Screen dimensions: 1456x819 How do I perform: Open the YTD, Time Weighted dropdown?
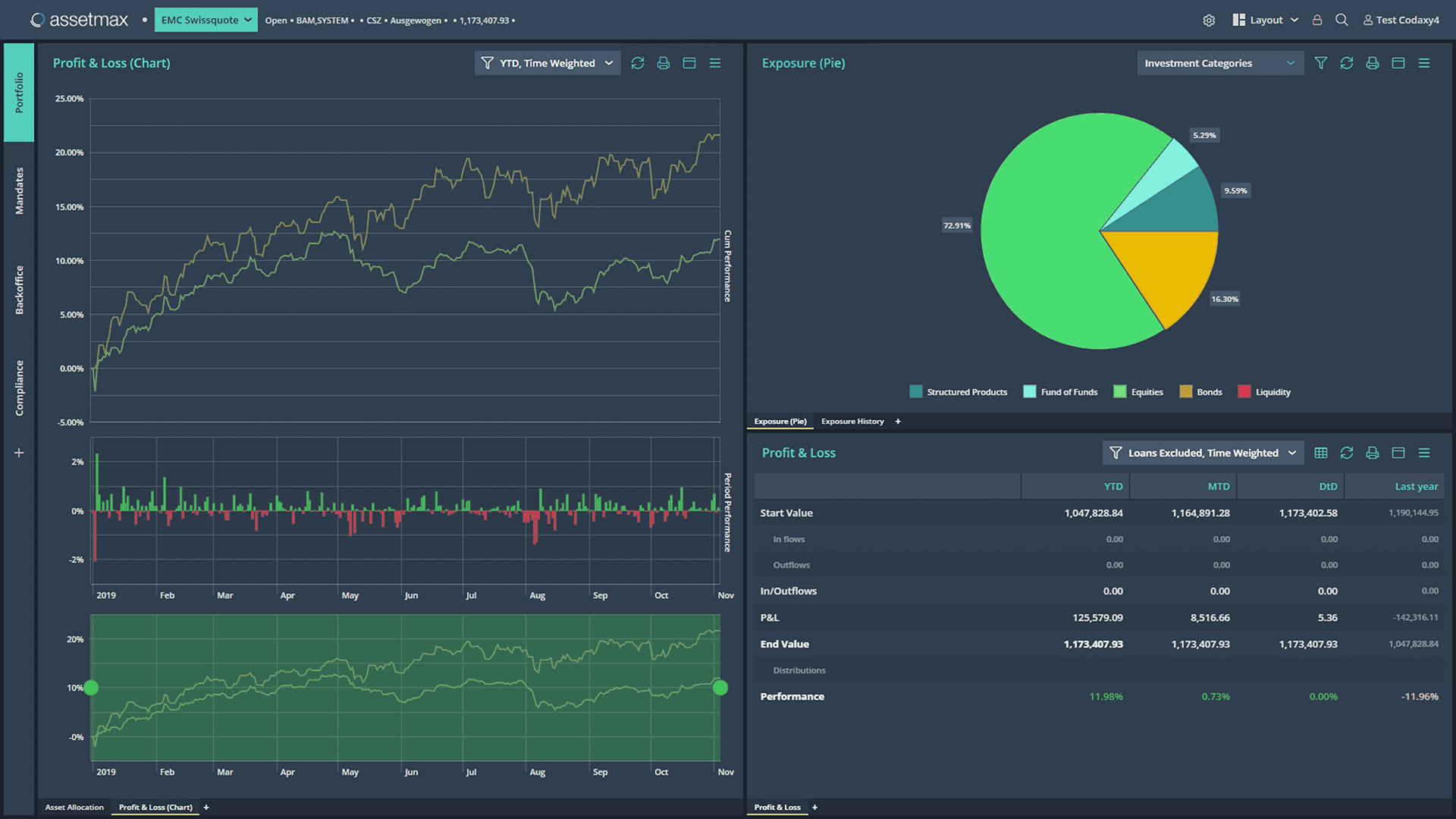pos(547,63)
